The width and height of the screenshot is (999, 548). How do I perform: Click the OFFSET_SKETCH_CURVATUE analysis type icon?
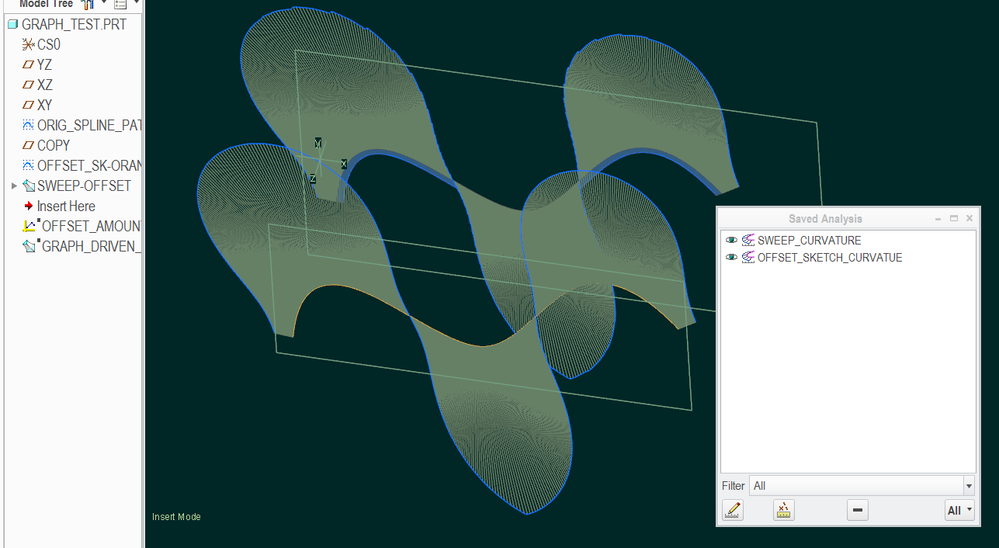pos(748,257)
